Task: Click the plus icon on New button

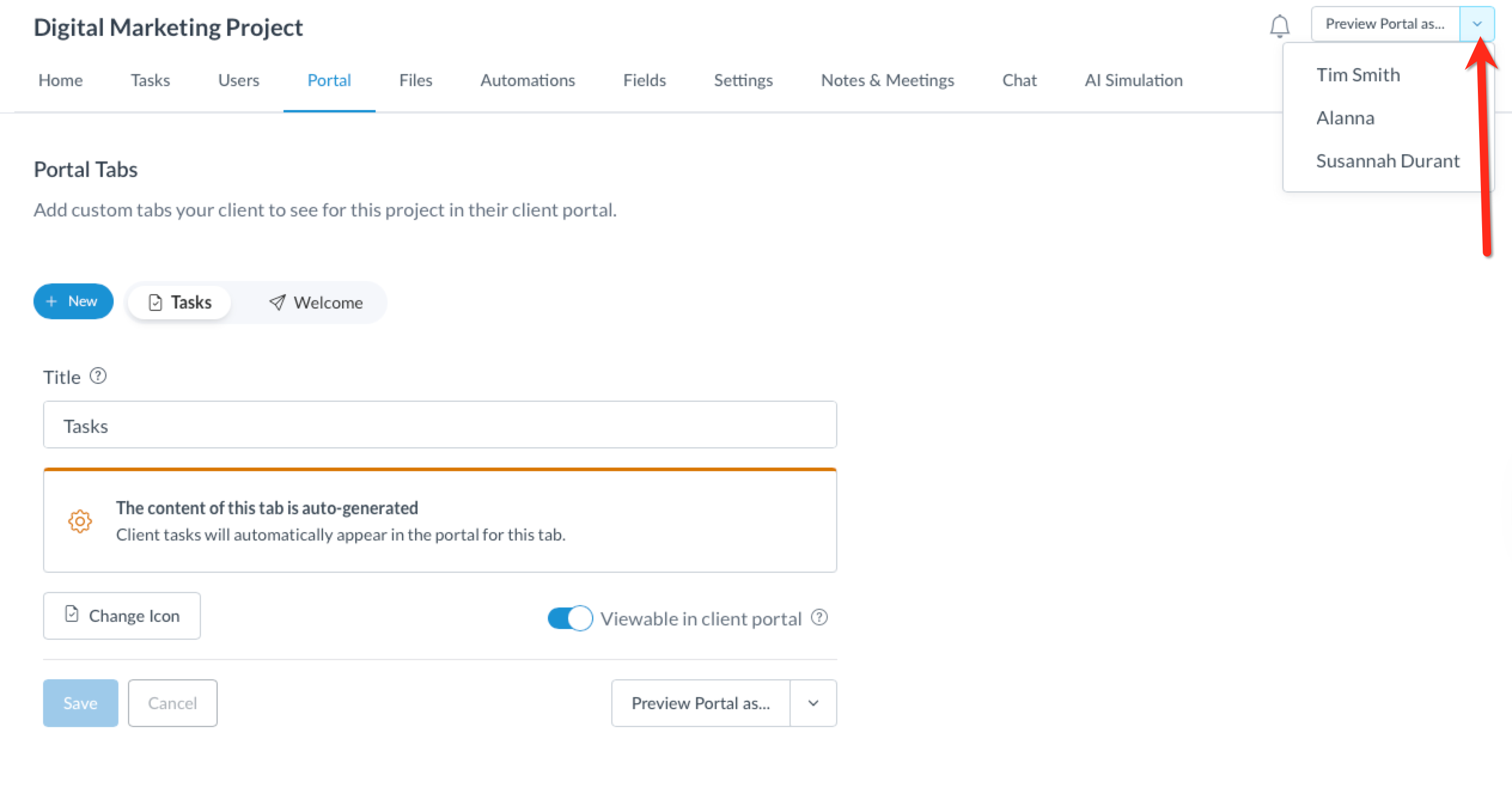Action: click(52, 301)
